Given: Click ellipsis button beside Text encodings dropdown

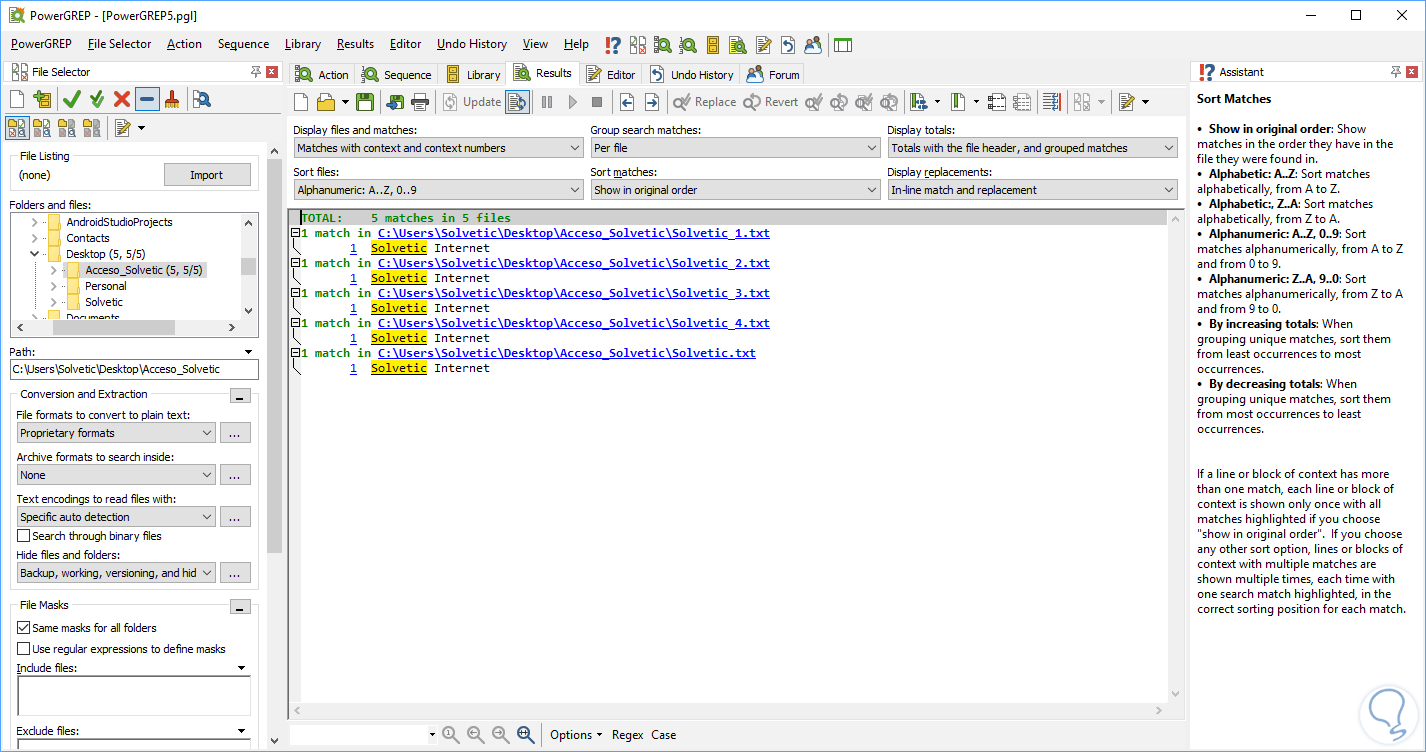Looking at the screenshot, I should pos(235,517).
